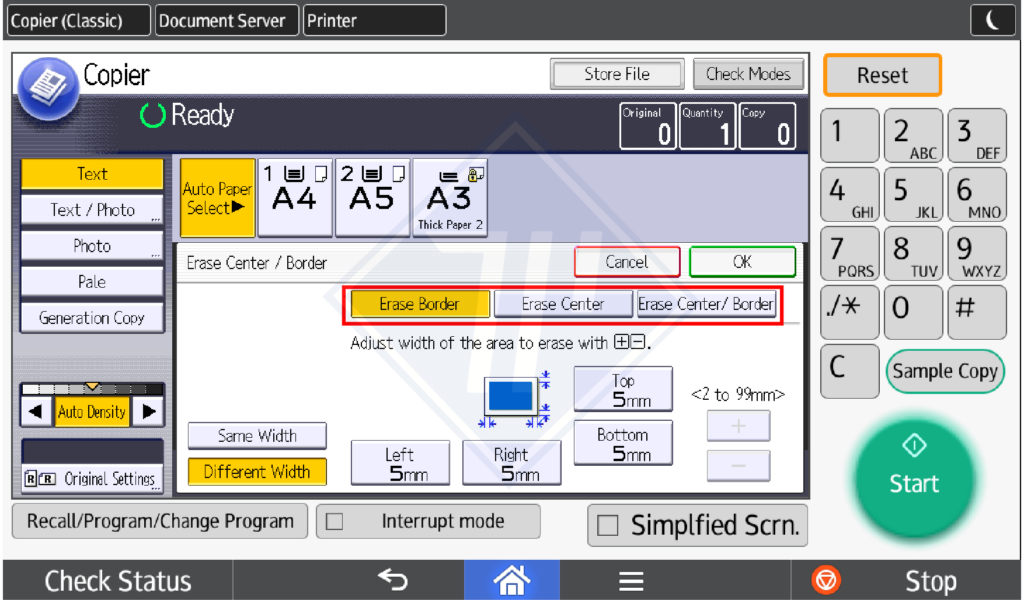This screenshot has width=1024, height=600.
Task: Decrease density with left arrow
Action: coord(36,412)
